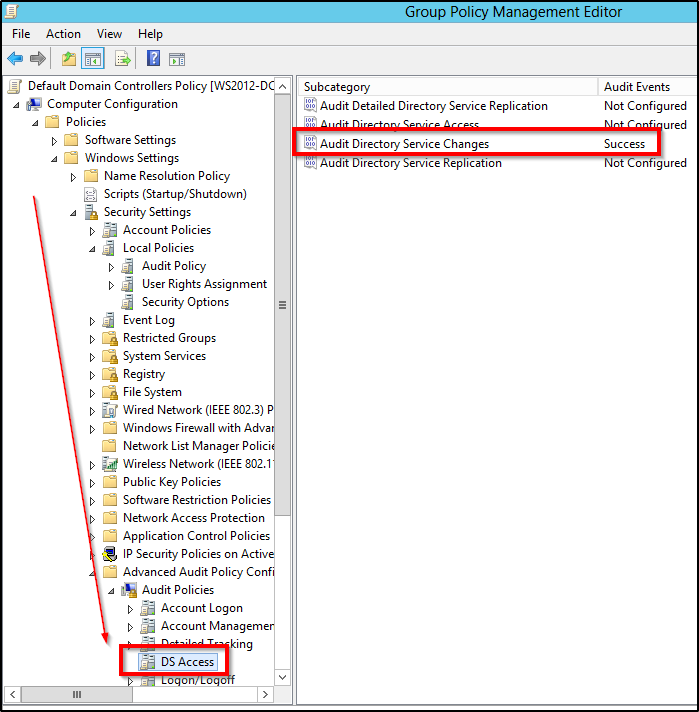699x712 pixels.
Task: Click the Back arrow toolbar button
Action: [x=15, y=59]
